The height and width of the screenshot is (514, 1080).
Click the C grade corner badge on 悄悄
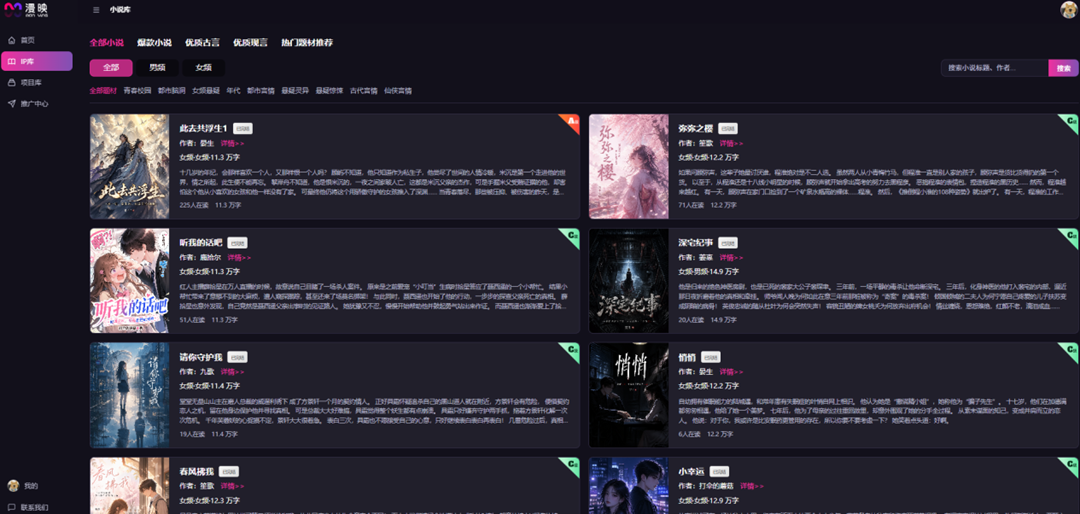click(x=1071, y=349)
